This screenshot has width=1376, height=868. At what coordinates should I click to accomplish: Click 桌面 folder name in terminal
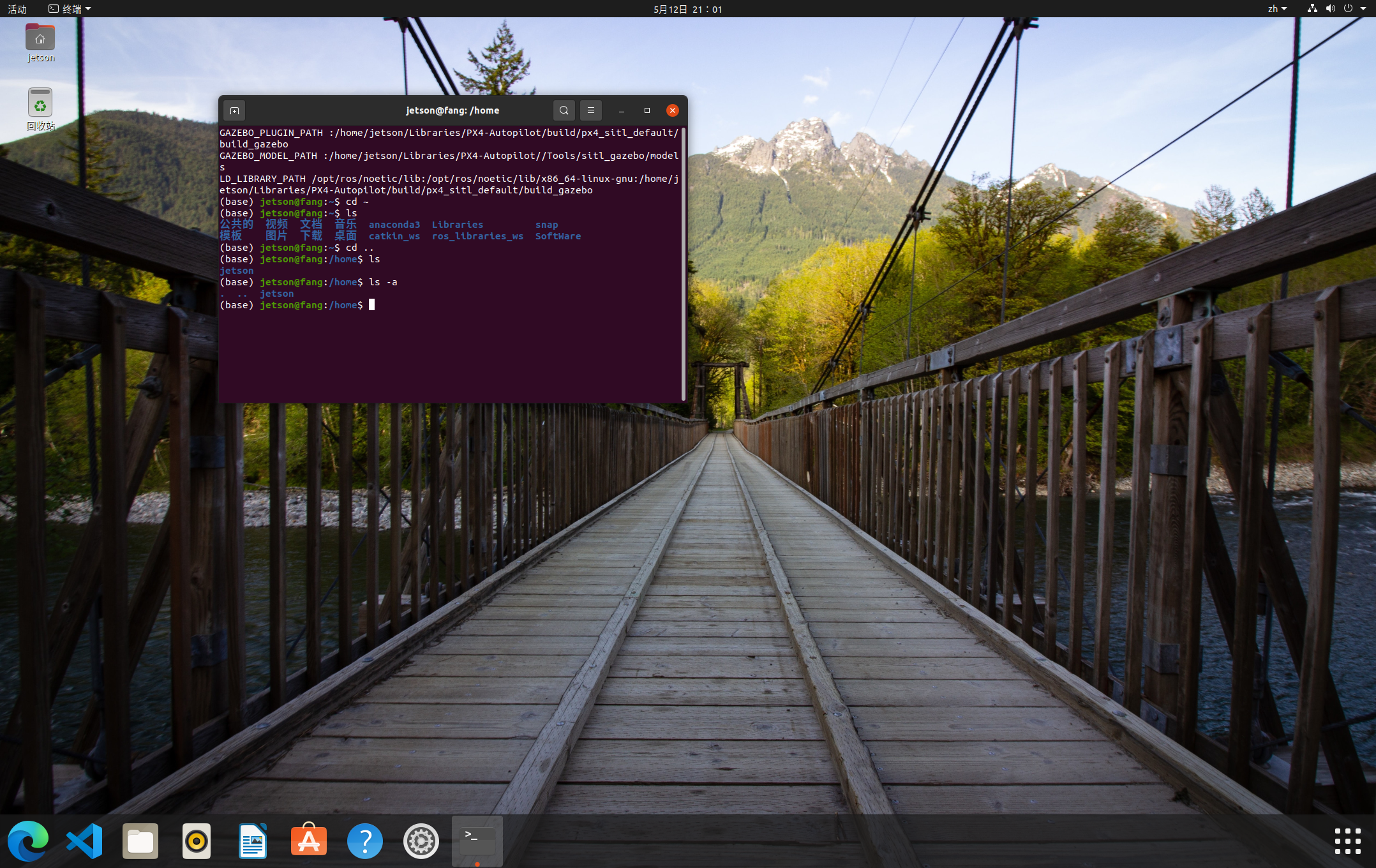[346, 236]
